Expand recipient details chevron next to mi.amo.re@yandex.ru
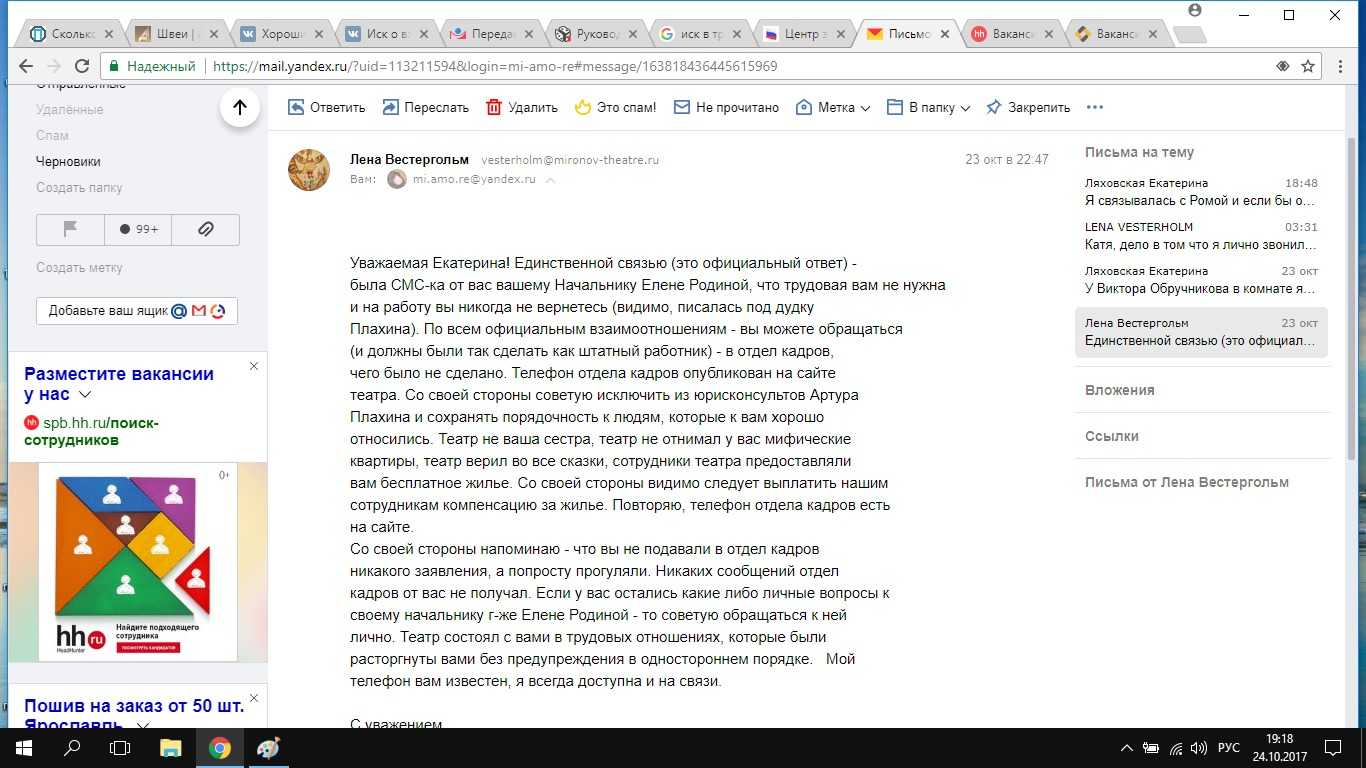 pyautogui.click(x=550, y=180)
